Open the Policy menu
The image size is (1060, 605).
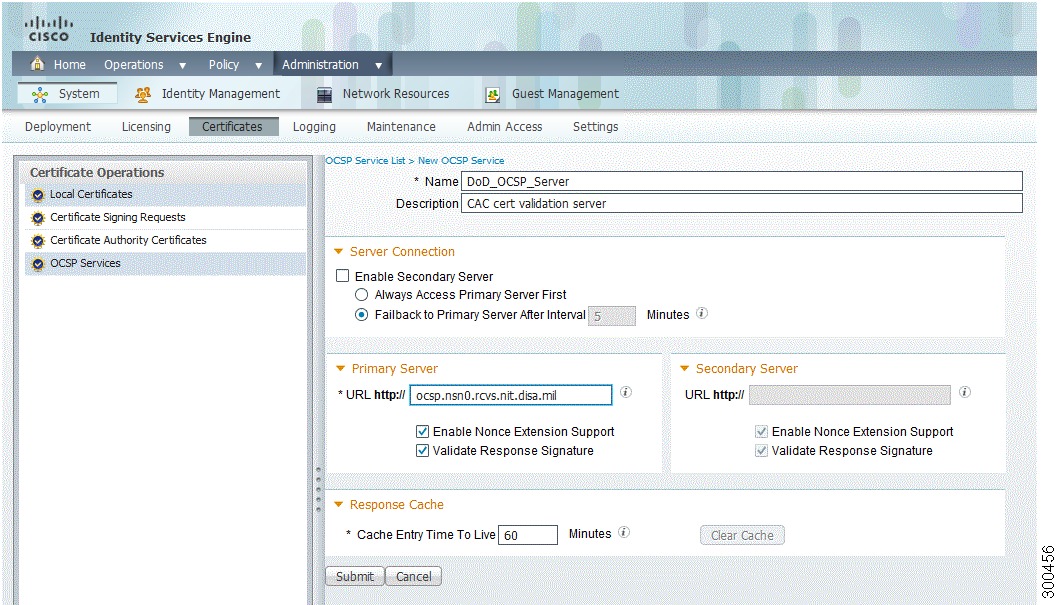[224, 65]
